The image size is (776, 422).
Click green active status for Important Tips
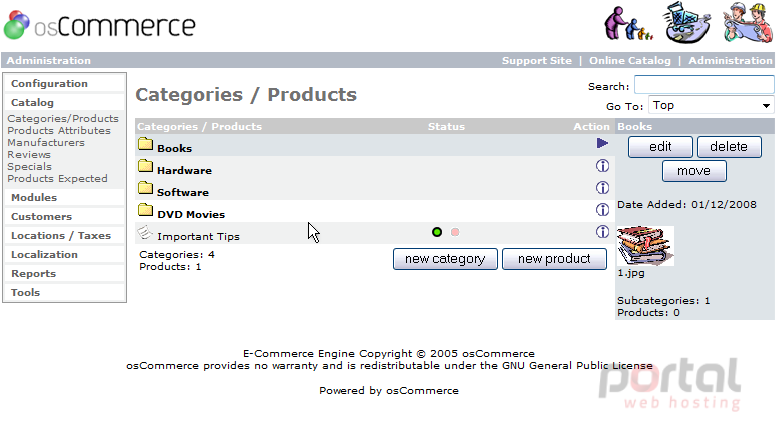click(x=437, y=232)
